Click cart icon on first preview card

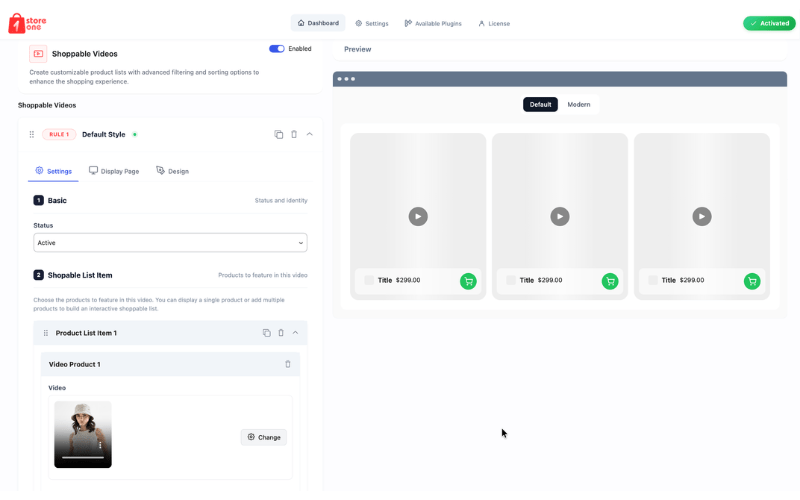(x=468, y=281)
